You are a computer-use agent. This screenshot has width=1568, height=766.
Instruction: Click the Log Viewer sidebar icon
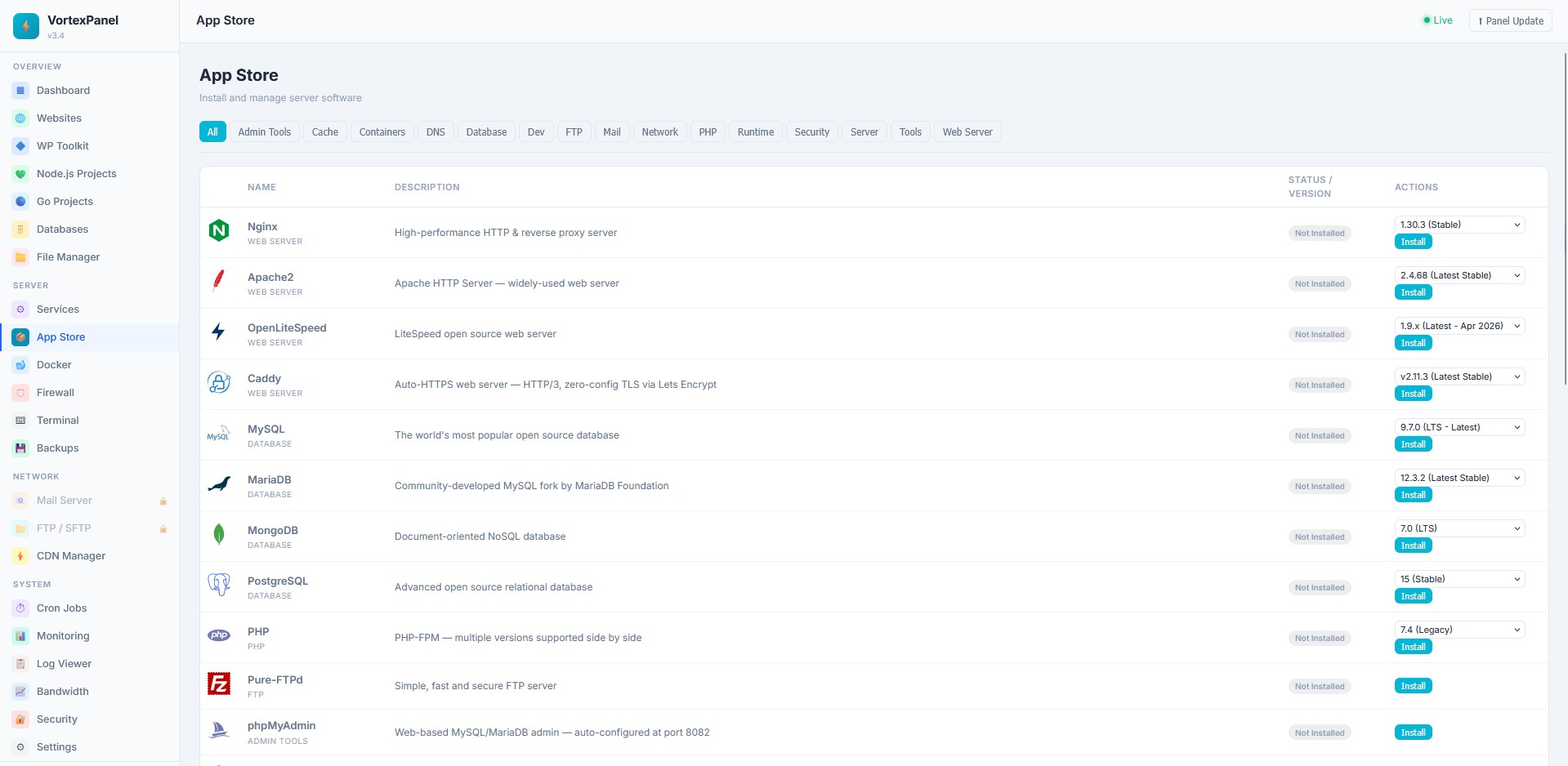tap(21, 664)
